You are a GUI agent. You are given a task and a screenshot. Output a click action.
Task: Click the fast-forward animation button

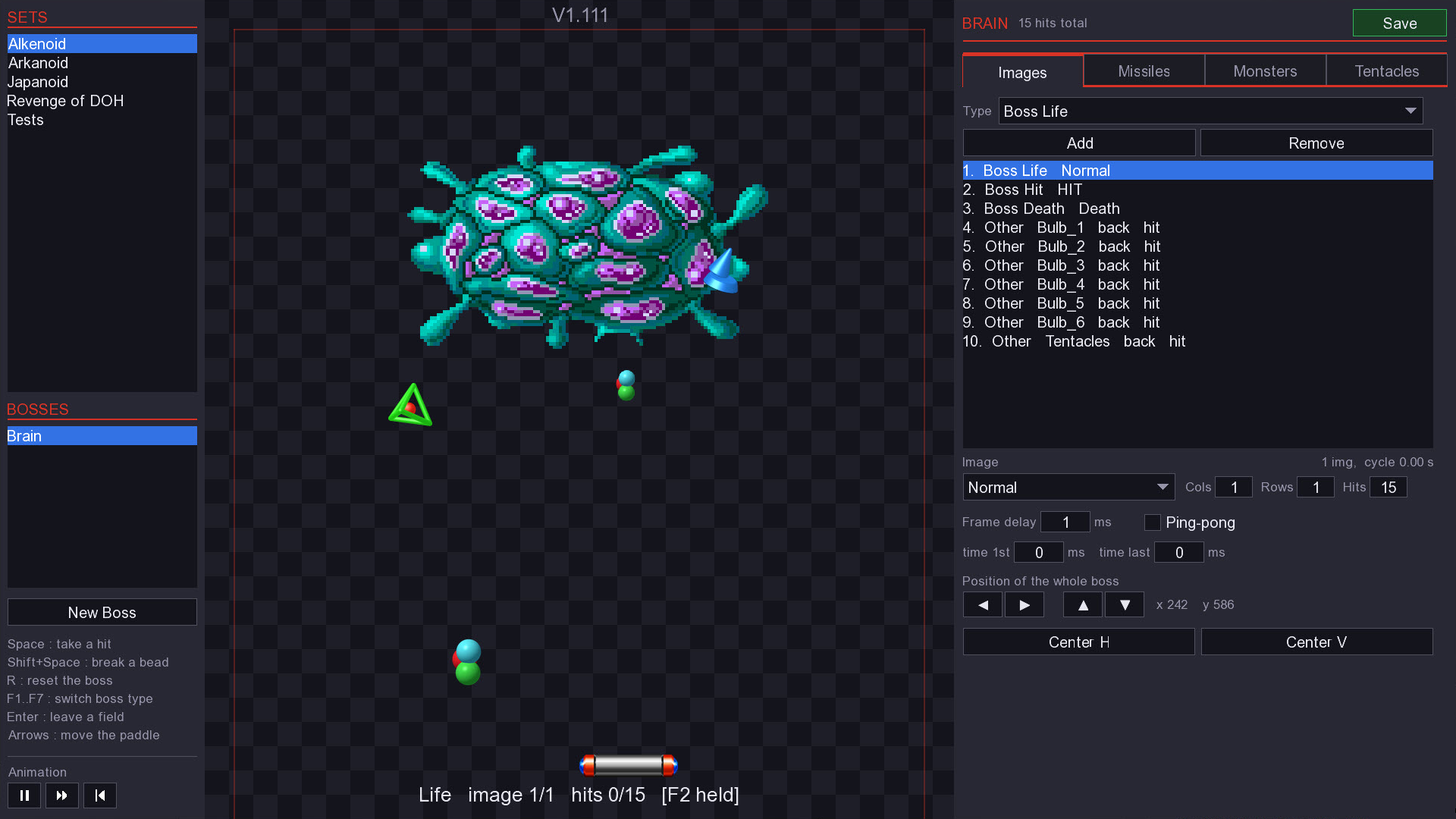pos(62,795)
